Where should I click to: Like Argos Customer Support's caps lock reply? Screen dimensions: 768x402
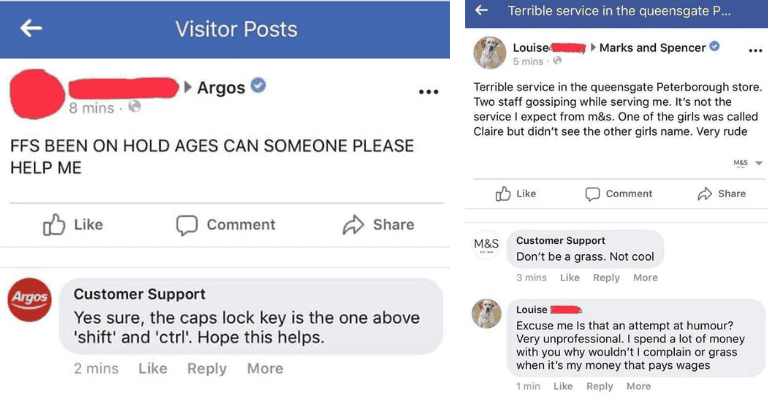pyautogui.click(x=152, y=368)
